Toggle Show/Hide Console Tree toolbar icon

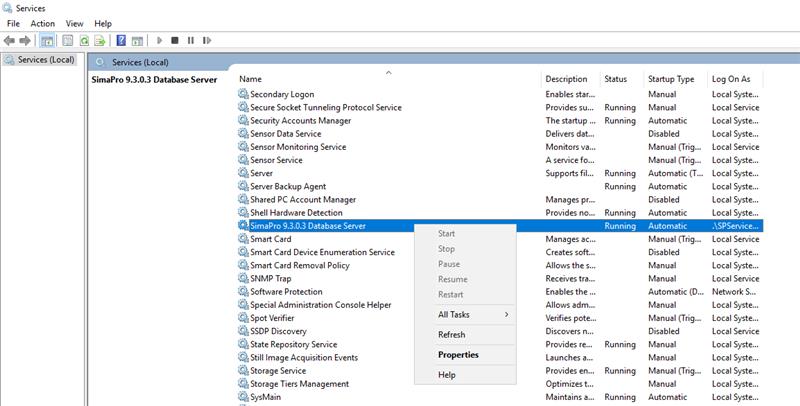tap(47, 40)
